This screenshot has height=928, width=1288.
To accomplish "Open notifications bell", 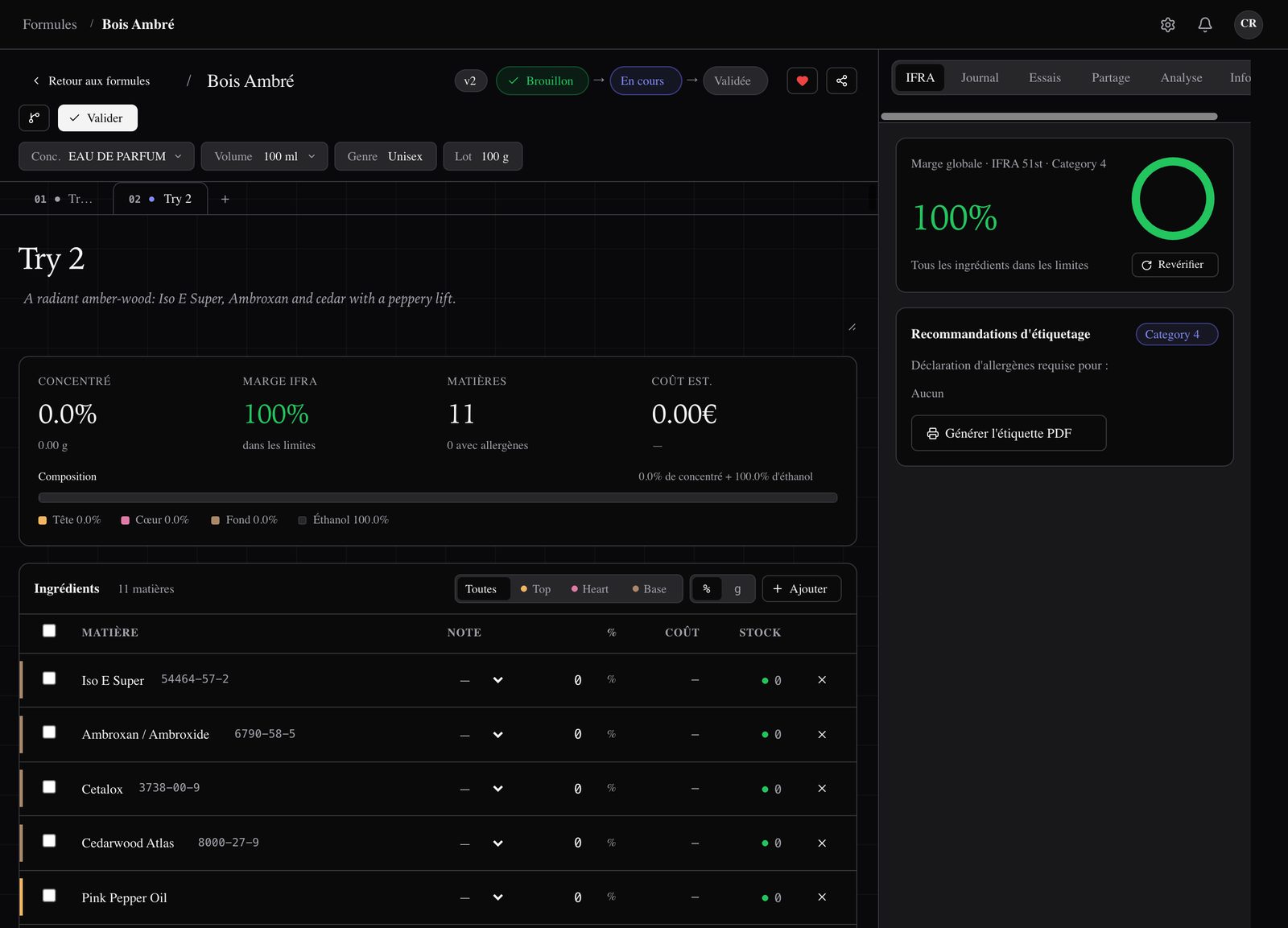I will 1205,25.
